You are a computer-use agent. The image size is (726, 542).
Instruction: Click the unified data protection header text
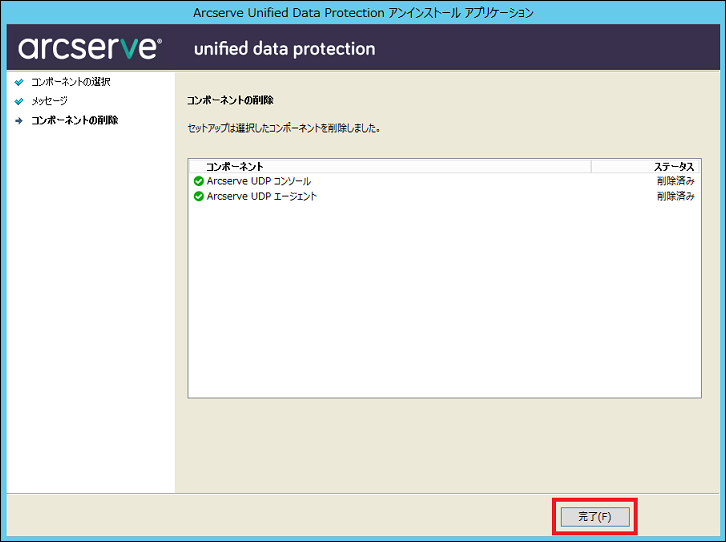pos(284,49)
